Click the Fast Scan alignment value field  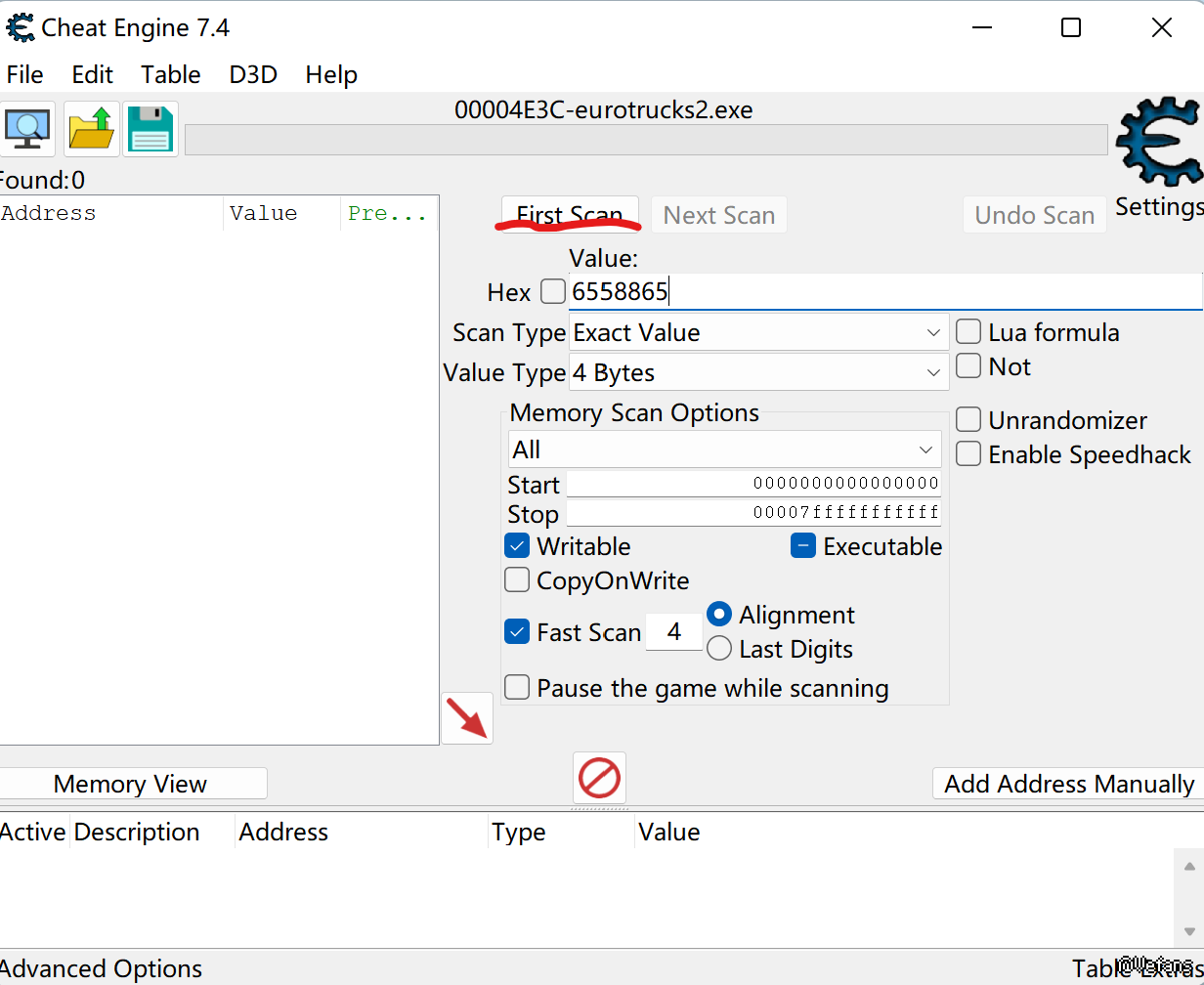tap(673, 632)
